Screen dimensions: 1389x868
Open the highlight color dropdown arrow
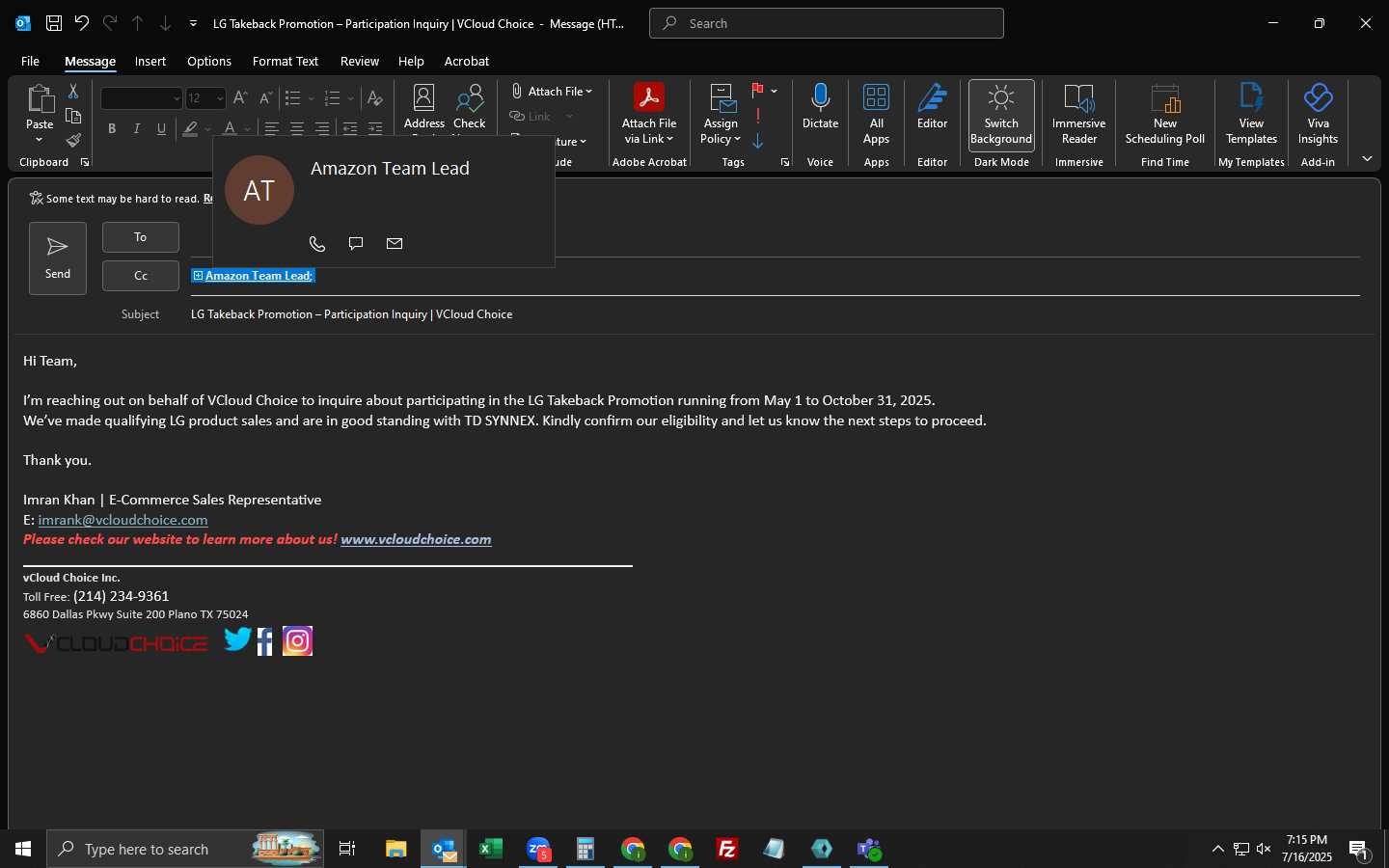[207, 128]
